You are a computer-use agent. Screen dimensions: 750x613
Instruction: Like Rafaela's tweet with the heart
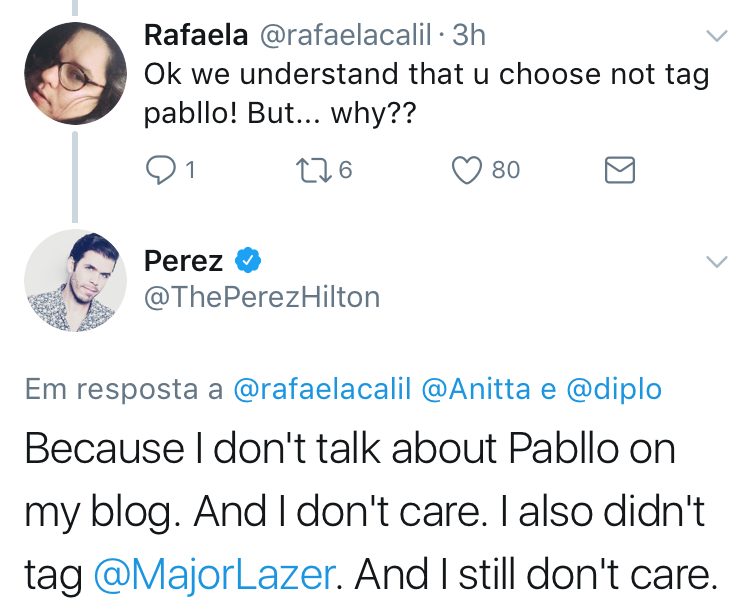pyautogui.click(x=467, y=171)
